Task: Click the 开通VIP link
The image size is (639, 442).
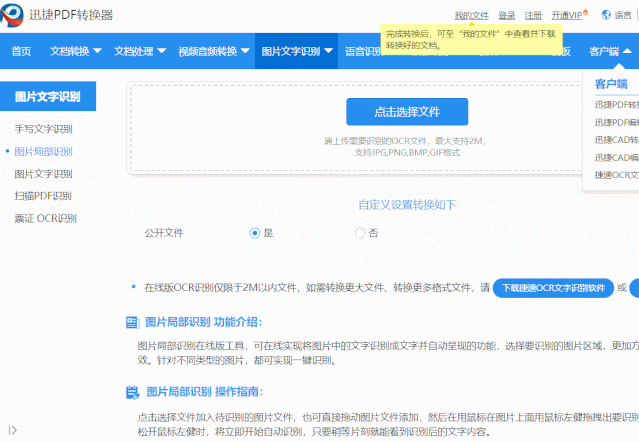Action: 566,15
